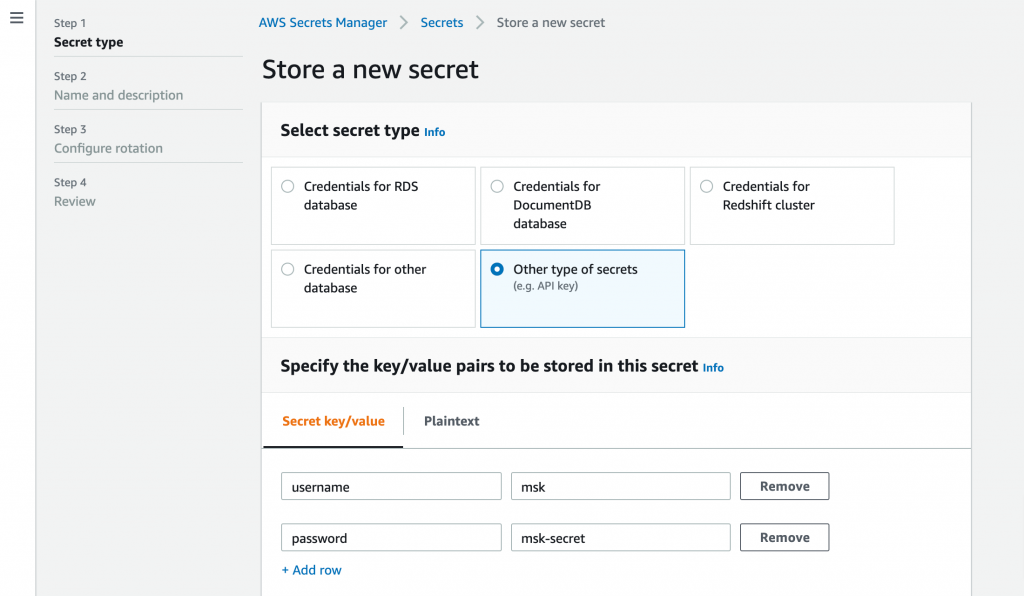Open the navigation sidebar hamburger menu
1024x596 pixels.
(16, 17)
